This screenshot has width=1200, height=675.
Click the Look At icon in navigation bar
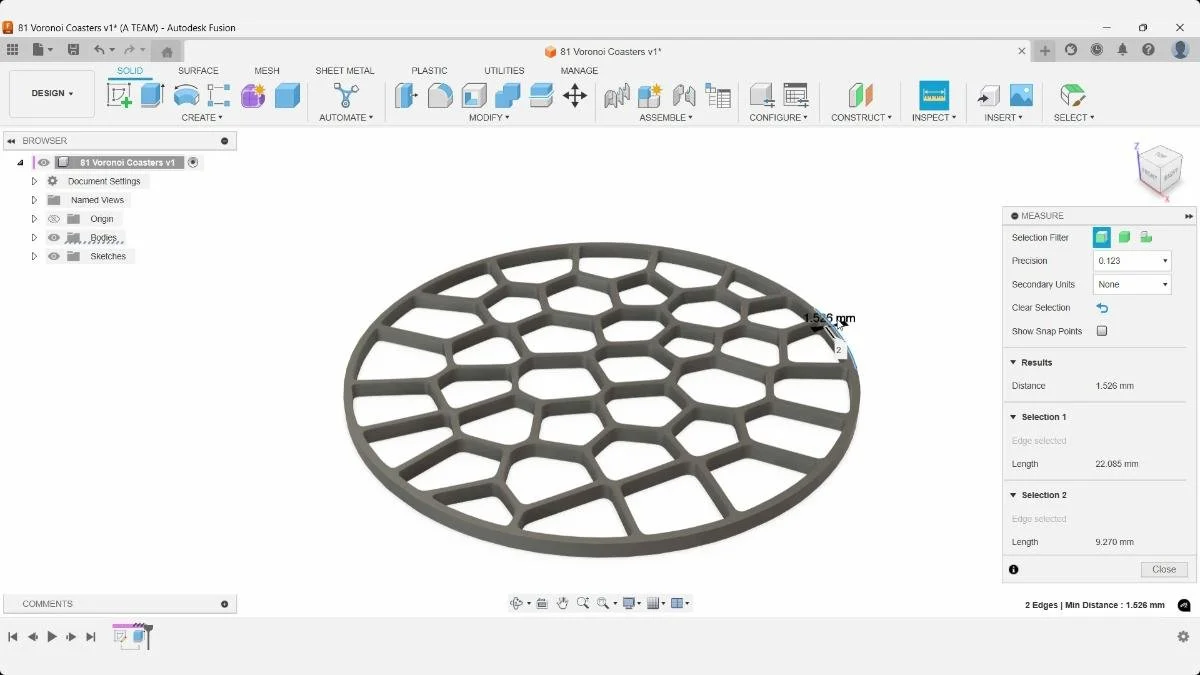pos(542,603)
